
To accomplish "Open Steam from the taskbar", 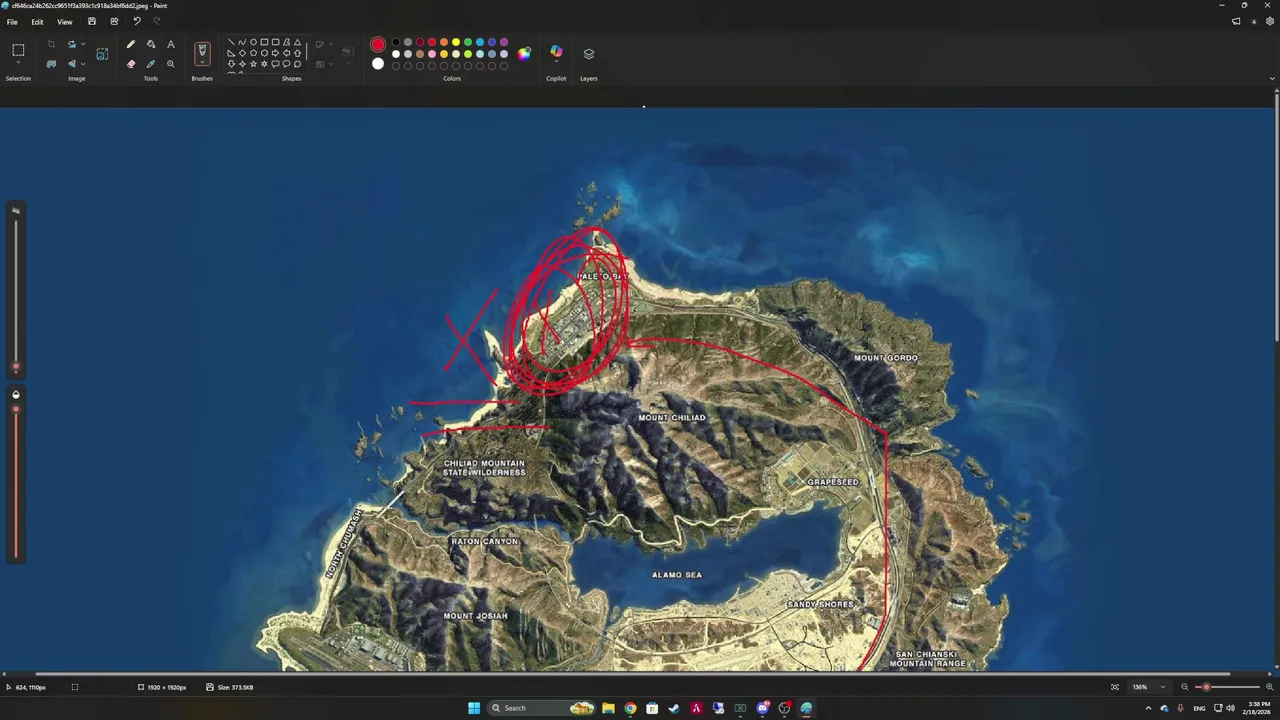I will pyautogui.click(x=674, y=708).
